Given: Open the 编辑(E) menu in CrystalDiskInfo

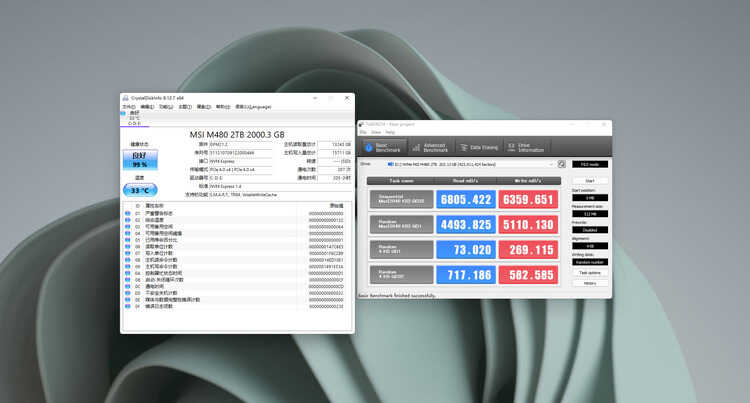Looking at the screenshot, I should 147,107.
